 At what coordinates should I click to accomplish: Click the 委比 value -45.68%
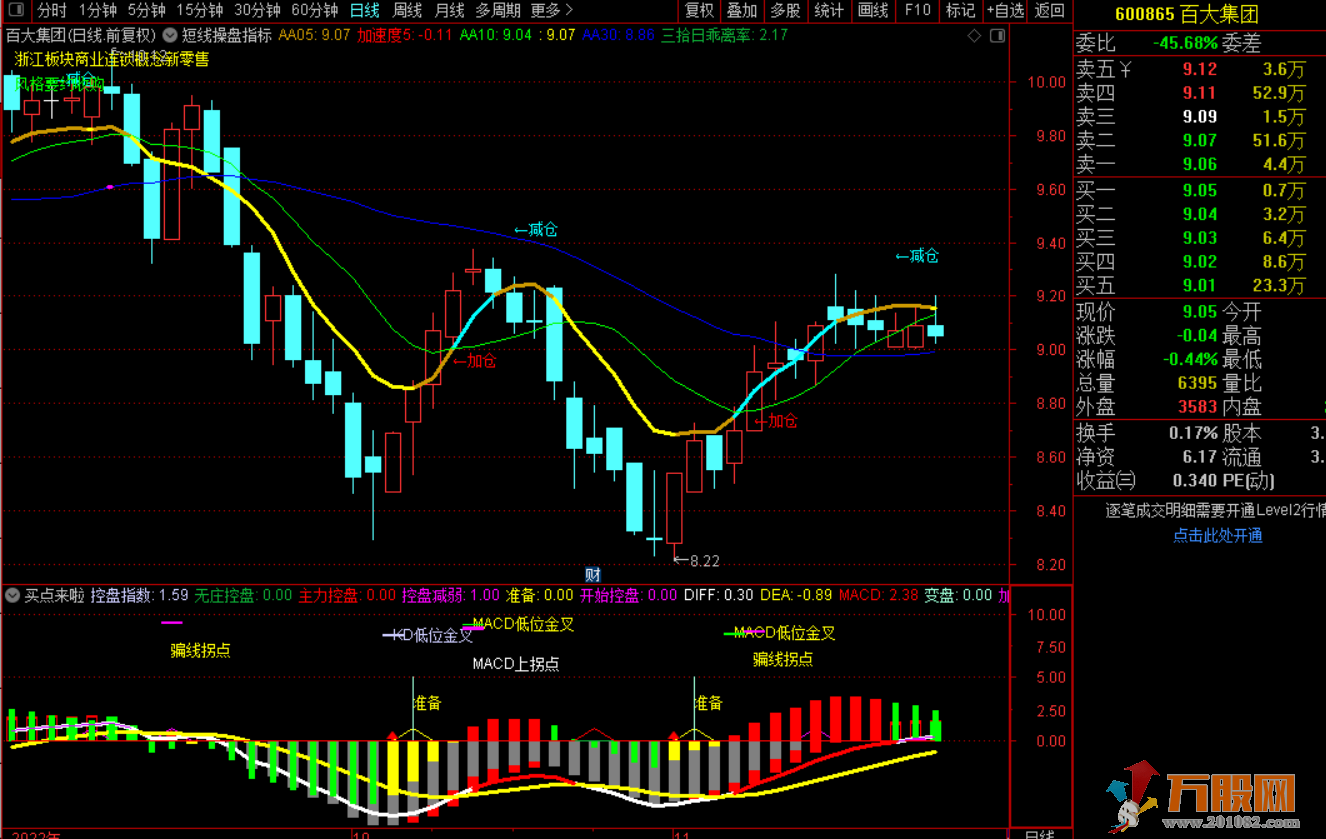[1185, 43]
